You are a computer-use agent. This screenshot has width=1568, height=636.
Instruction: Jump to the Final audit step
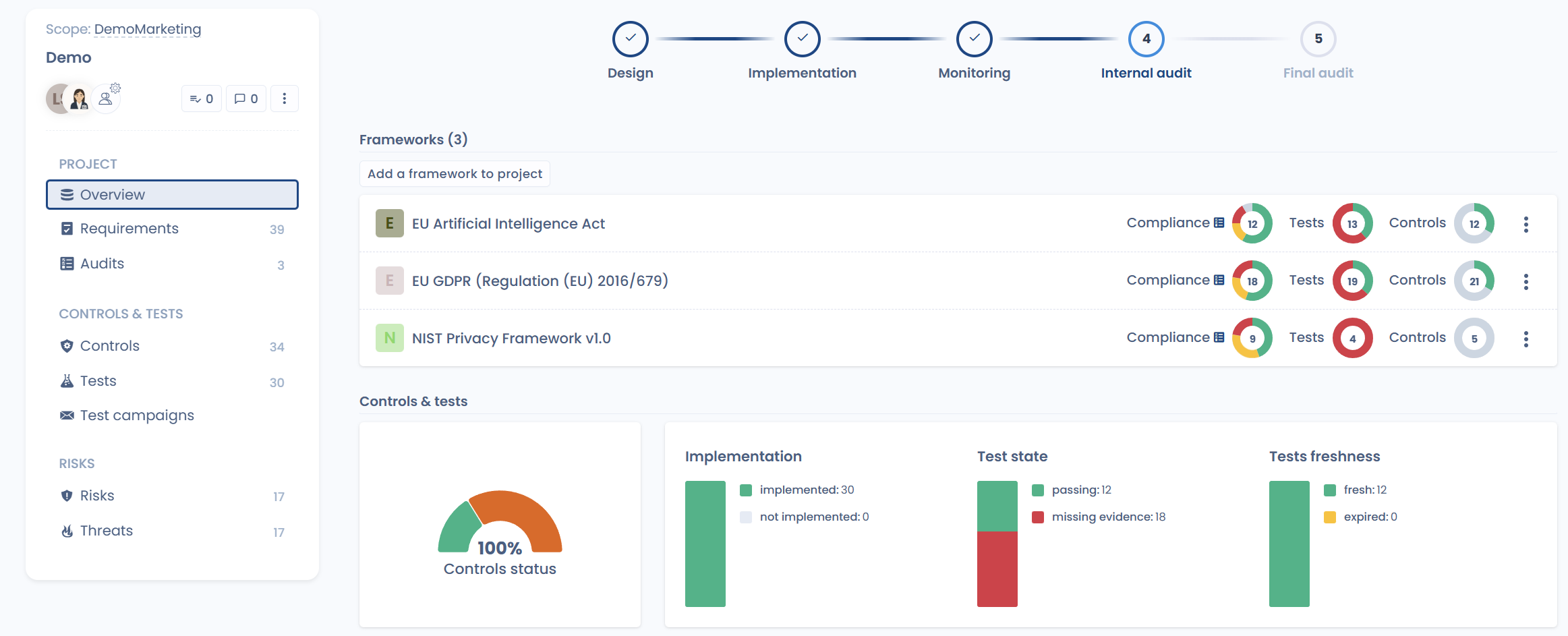tap(1318, 39)
